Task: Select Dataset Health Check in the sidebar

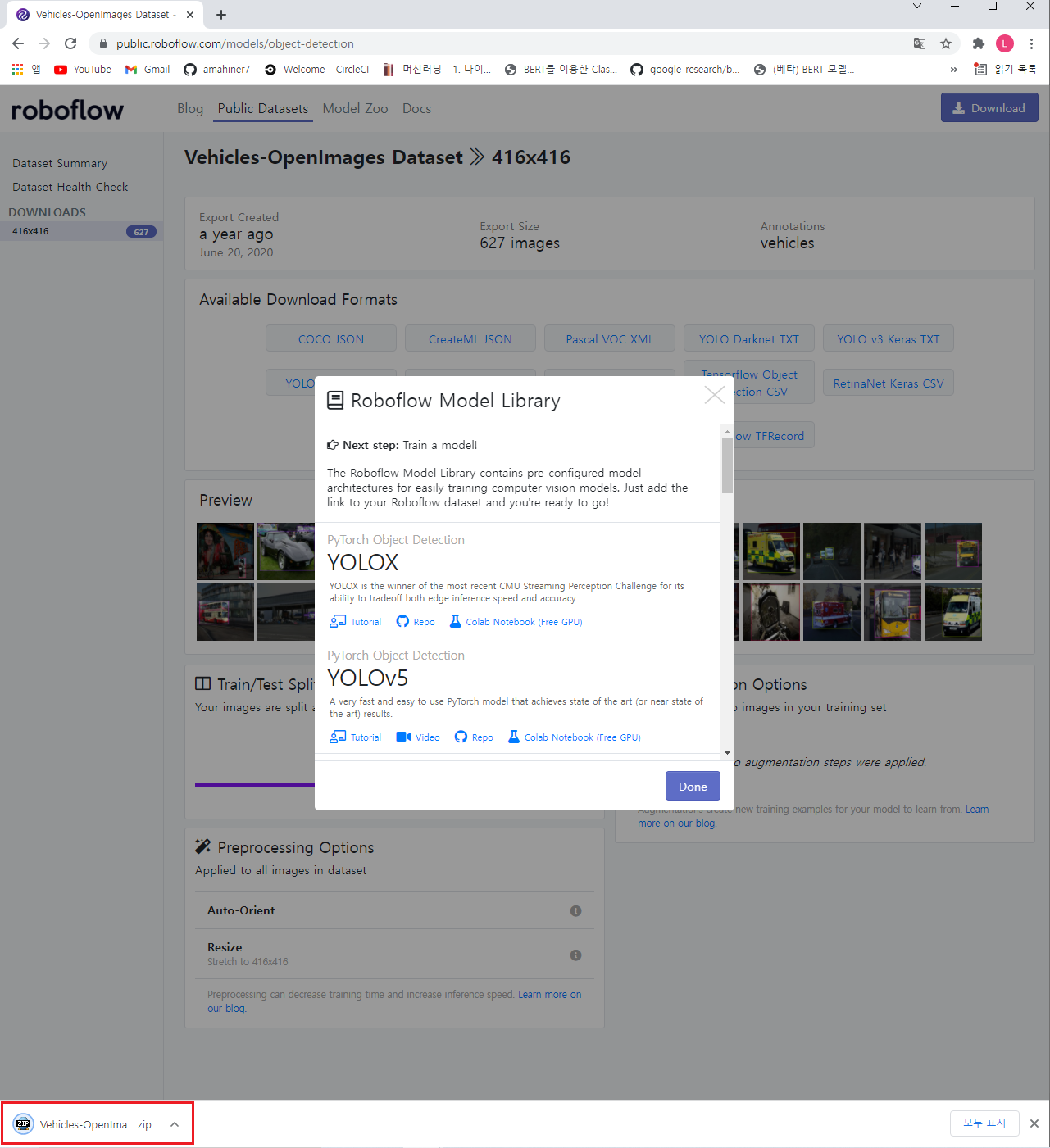Action: point(70,188)
